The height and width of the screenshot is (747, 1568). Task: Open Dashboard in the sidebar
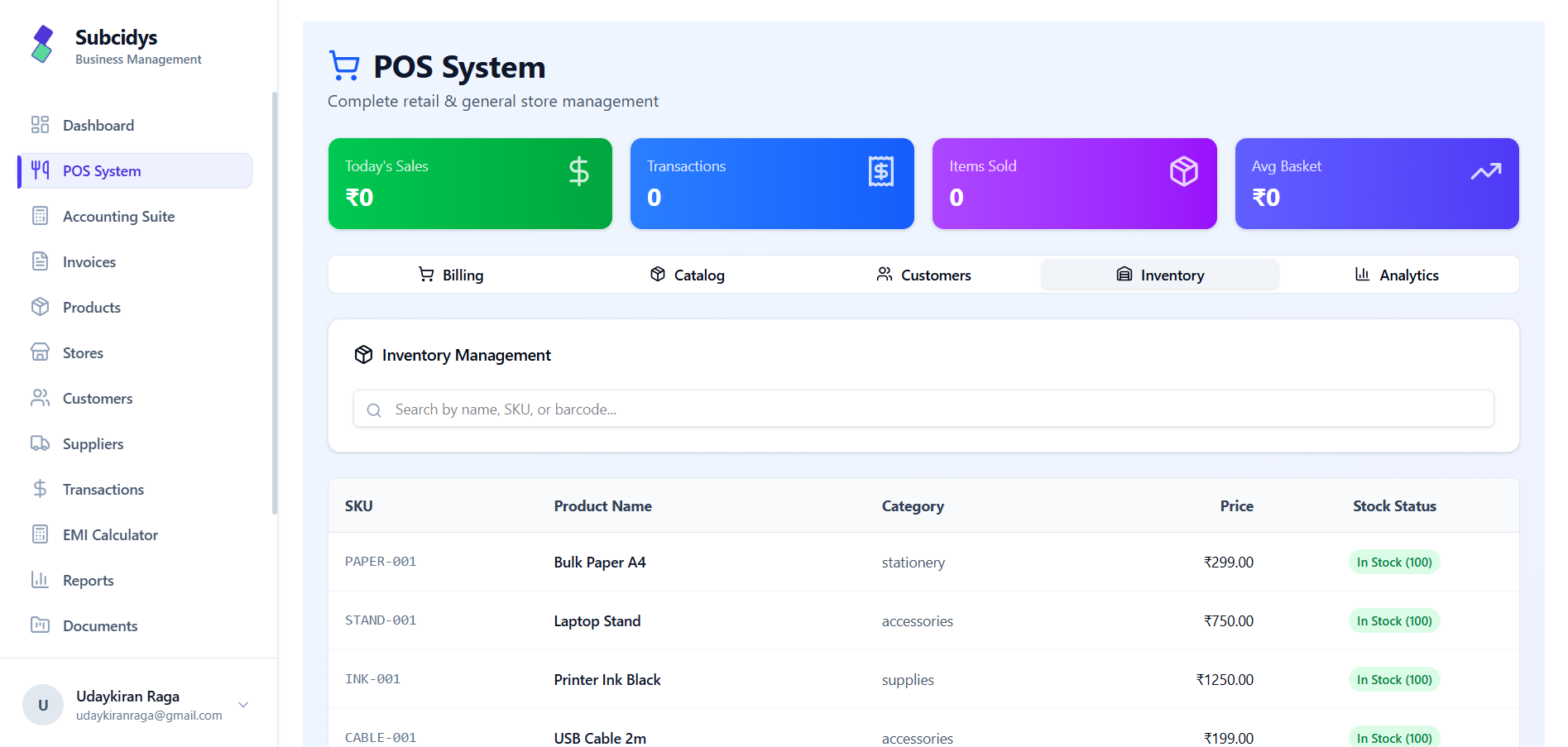point(135,125)
